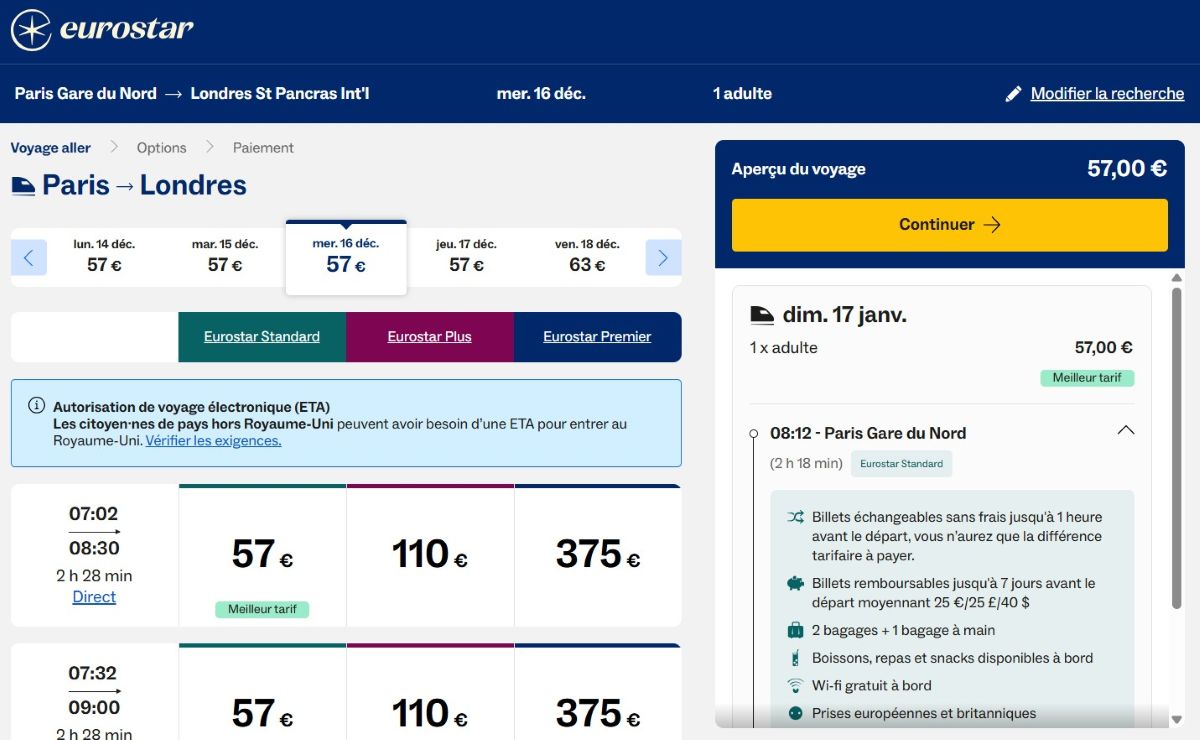Open Eurostar Standard class info
The height and width of the screenshot is (740, 1200).
[x=262, y=337]
